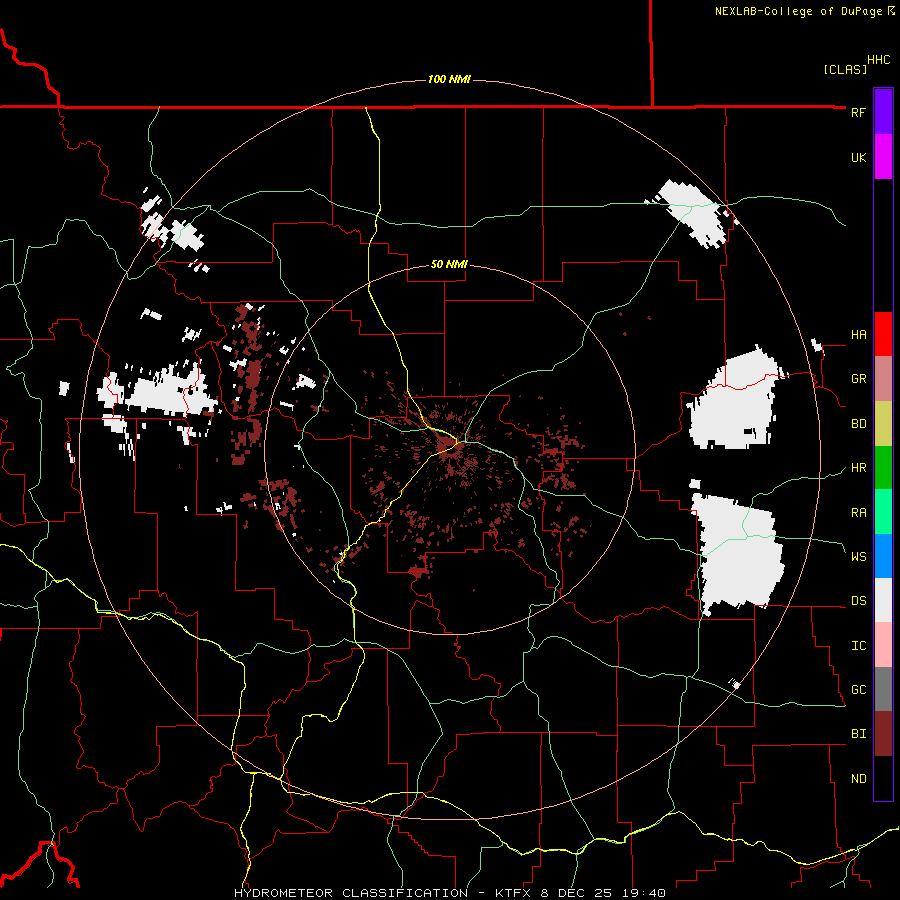Click the 19:40 timestamp in the caption
900x900 pixels.
click(x=645, y=893)
